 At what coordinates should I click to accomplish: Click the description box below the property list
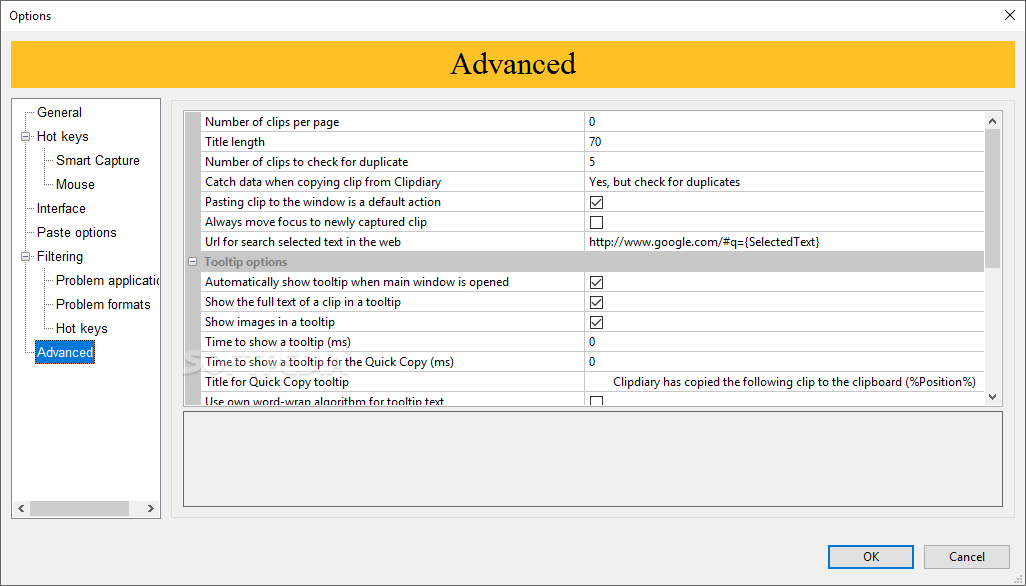click(x=592, y=458)
